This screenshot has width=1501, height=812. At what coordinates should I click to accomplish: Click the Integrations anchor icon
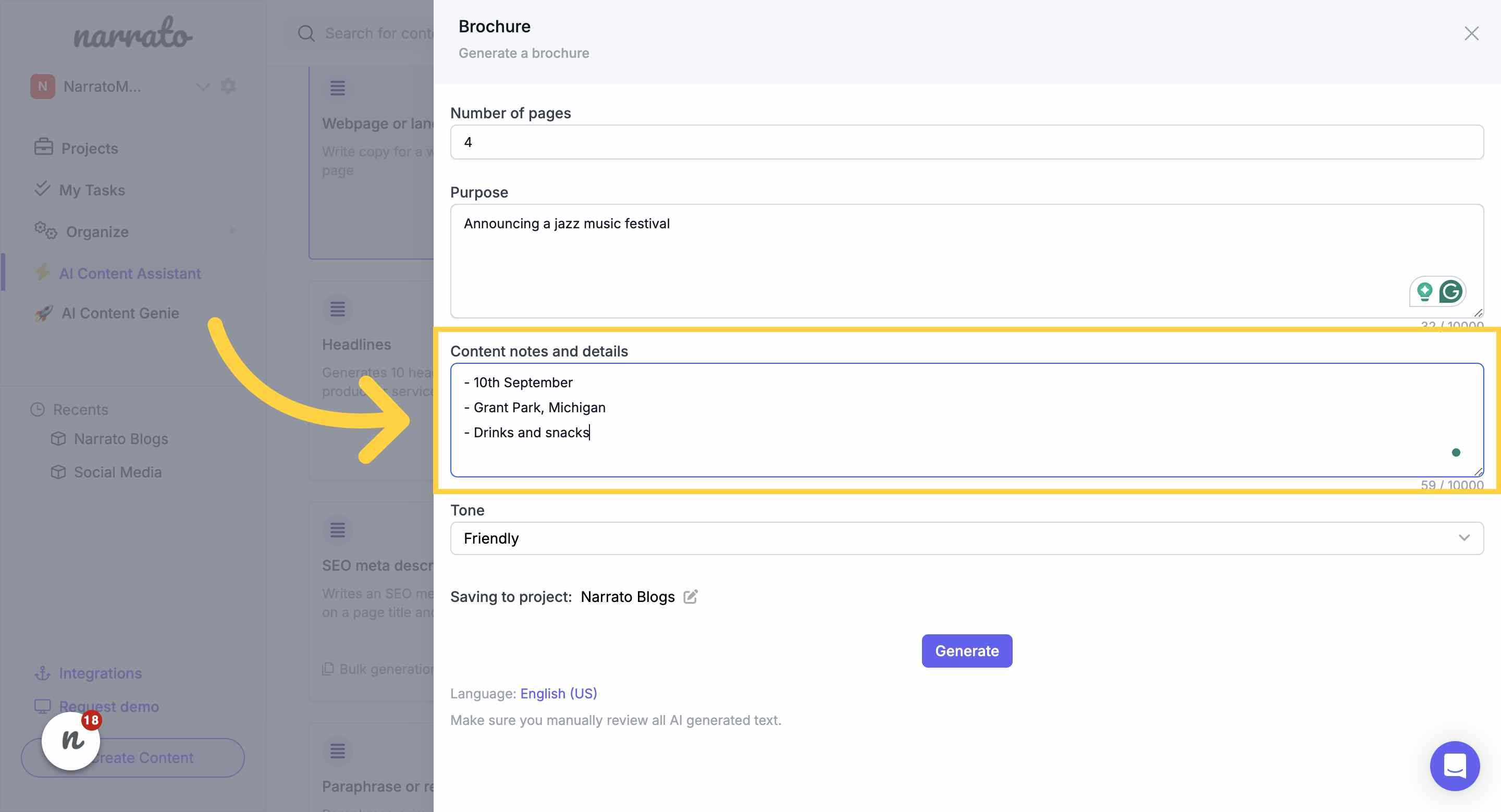[43, 673]
